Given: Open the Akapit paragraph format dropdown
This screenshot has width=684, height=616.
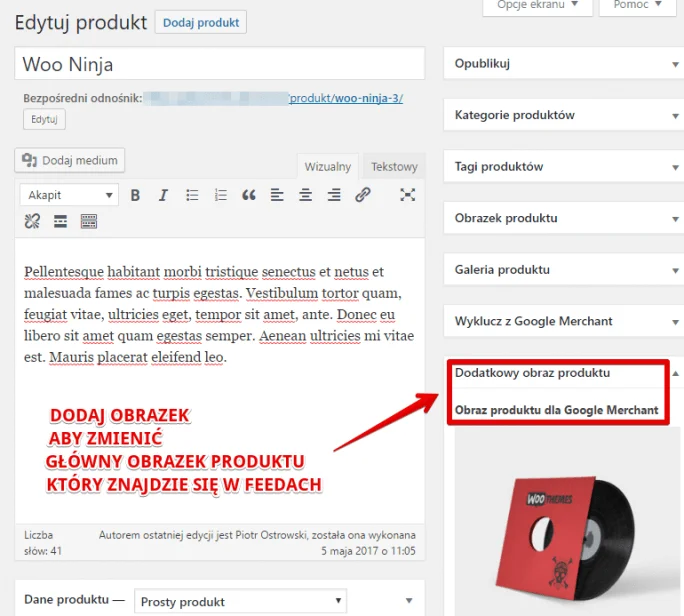Looking at the screenshot, I should tap(69, 195).
